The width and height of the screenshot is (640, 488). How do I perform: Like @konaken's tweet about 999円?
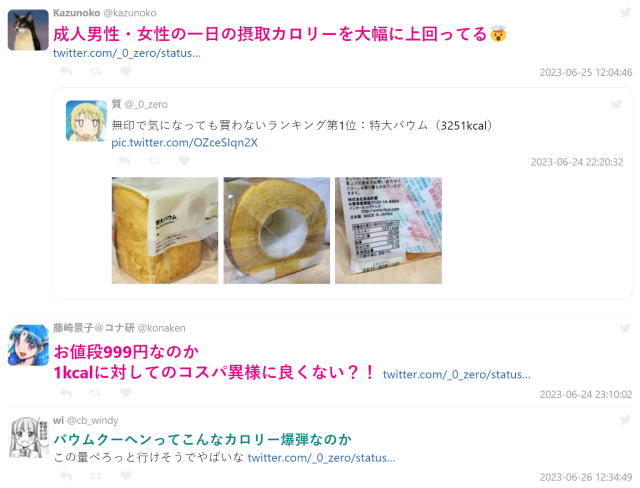(126, 393)
